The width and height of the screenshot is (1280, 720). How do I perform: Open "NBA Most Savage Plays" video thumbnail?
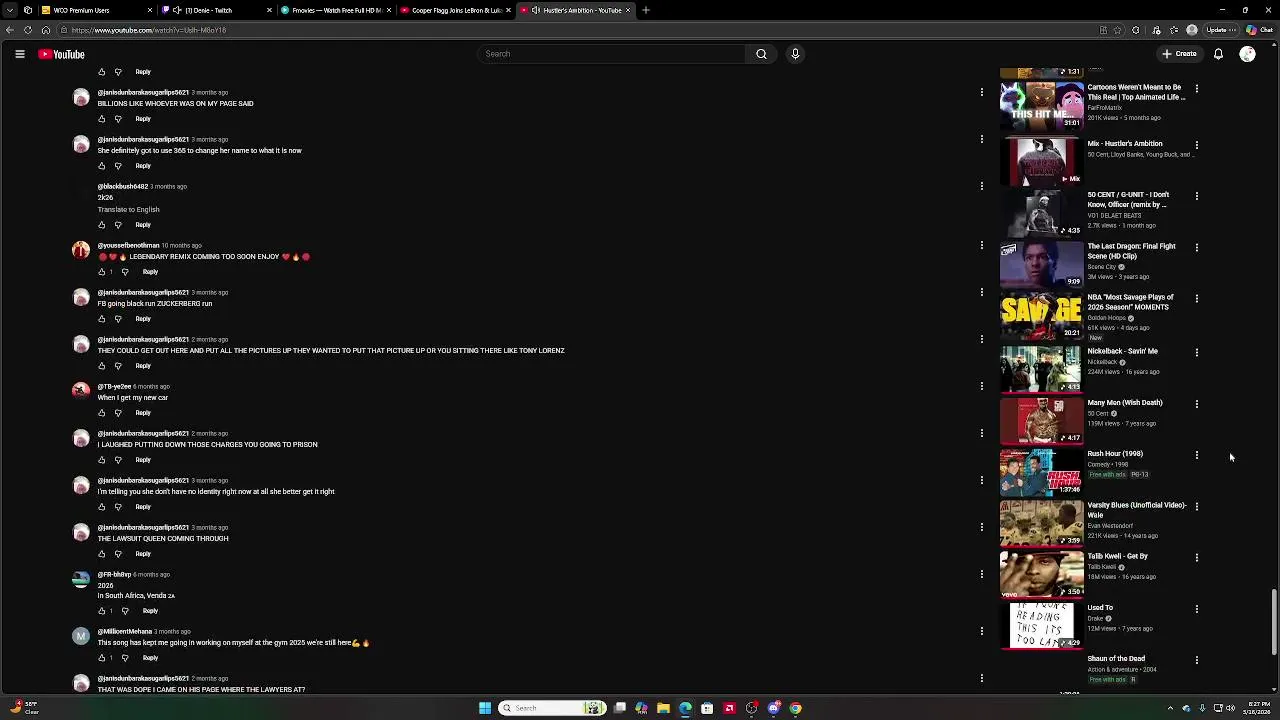coord(1041,317)
